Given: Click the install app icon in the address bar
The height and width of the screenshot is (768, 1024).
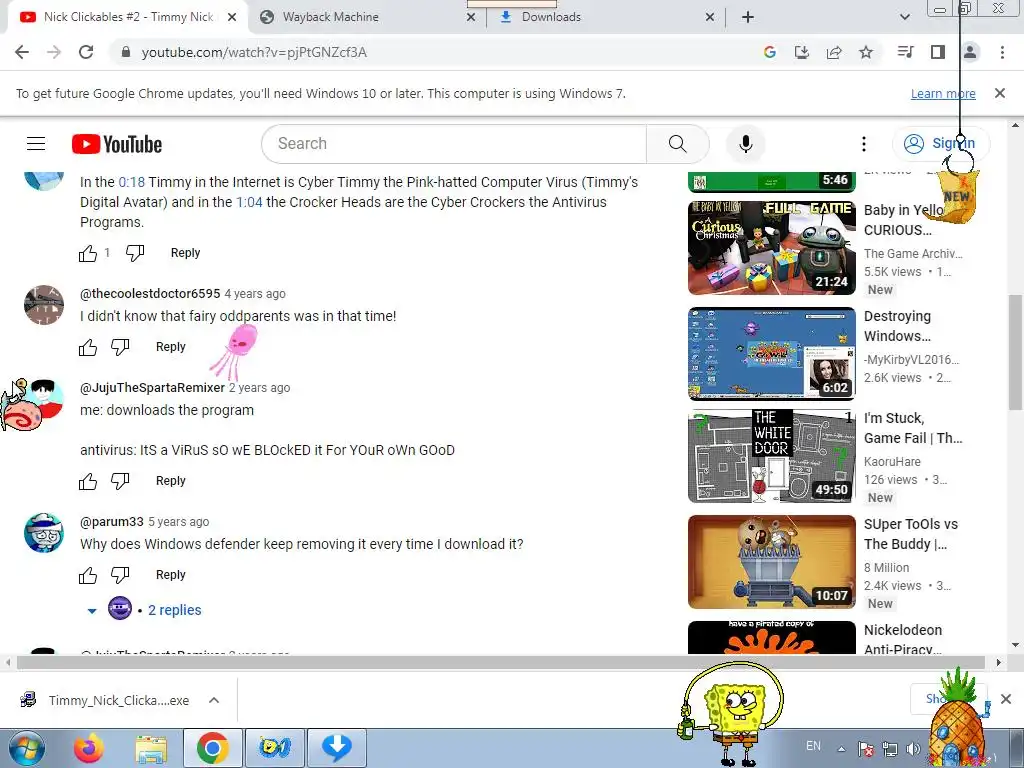Looking at the screenshot, I should point(802,52).
